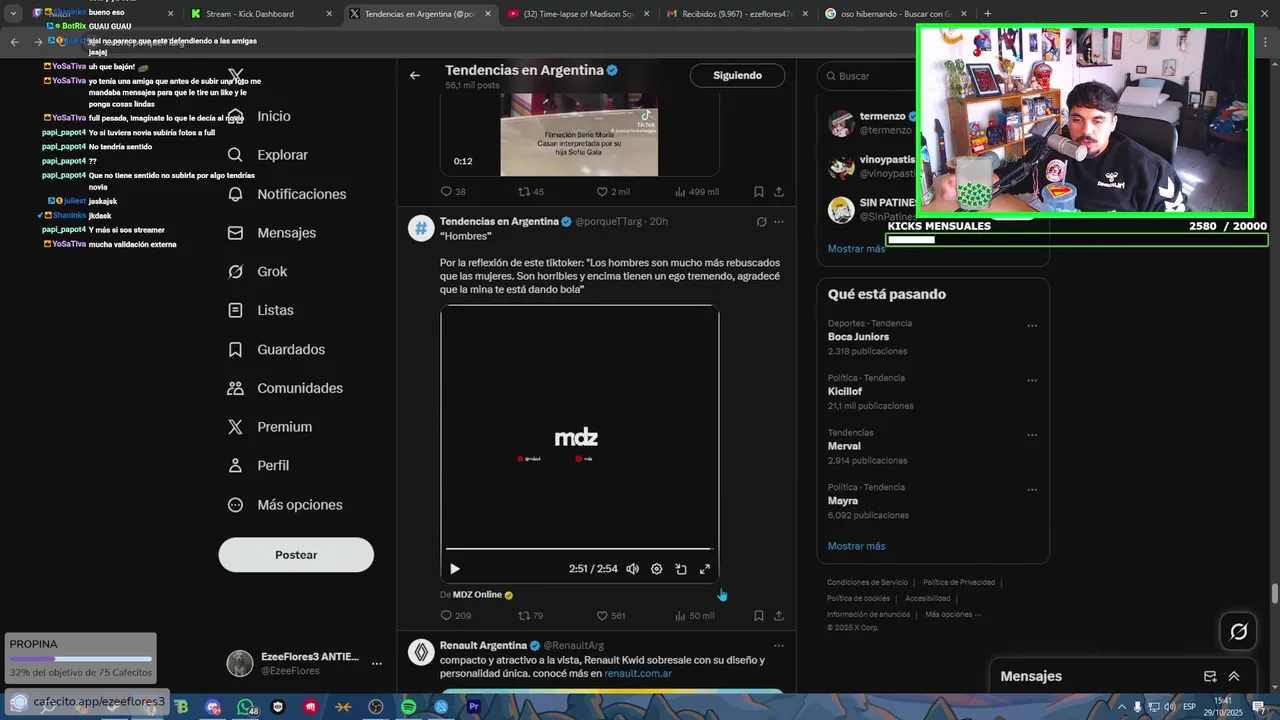Viewport: 1280px width, 720px height.
Task: Open options for Merval trend
Action: coord(1032,436)
